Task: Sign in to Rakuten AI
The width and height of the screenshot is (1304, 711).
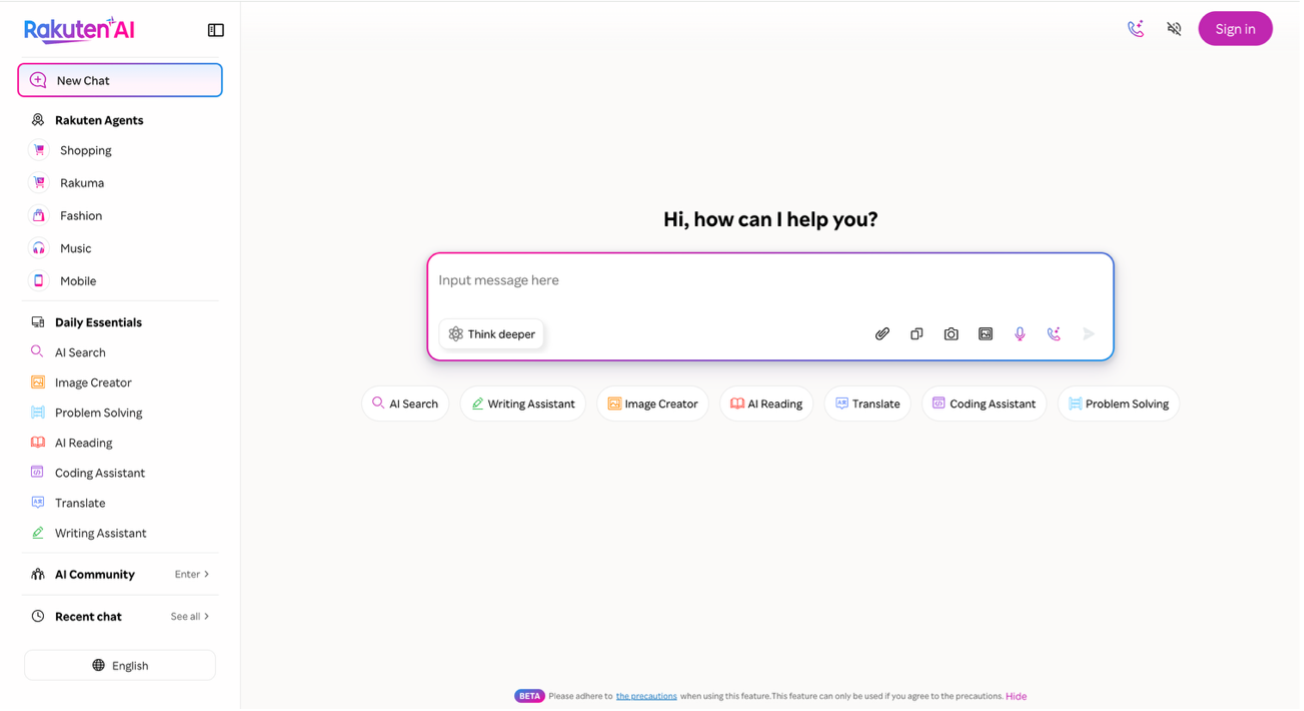Action: pos(1235,29)
